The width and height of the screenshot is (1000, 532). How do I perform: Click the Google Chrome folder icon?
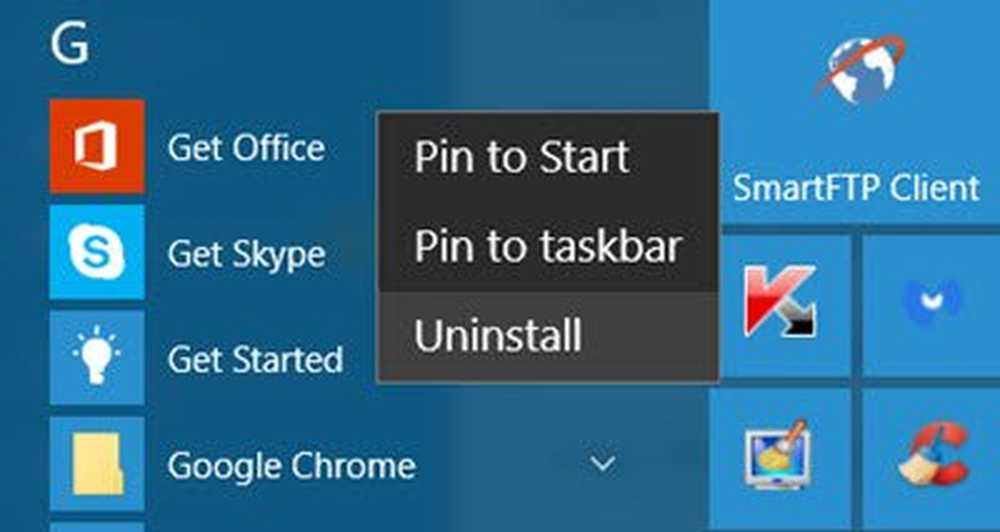point(97,464)
